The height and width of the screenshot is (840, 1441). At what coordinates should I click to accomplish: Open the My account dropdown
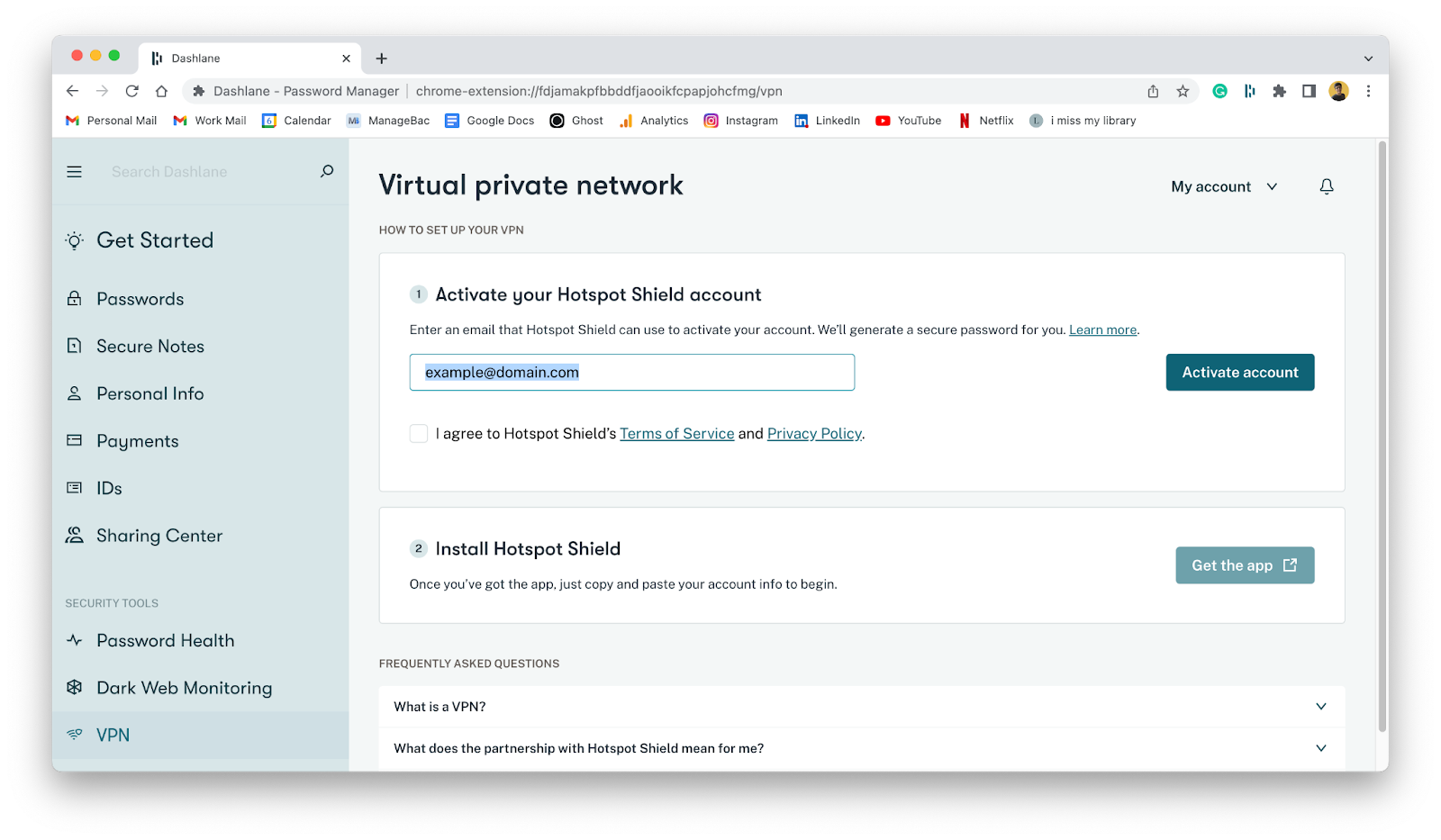point(1224,186)
